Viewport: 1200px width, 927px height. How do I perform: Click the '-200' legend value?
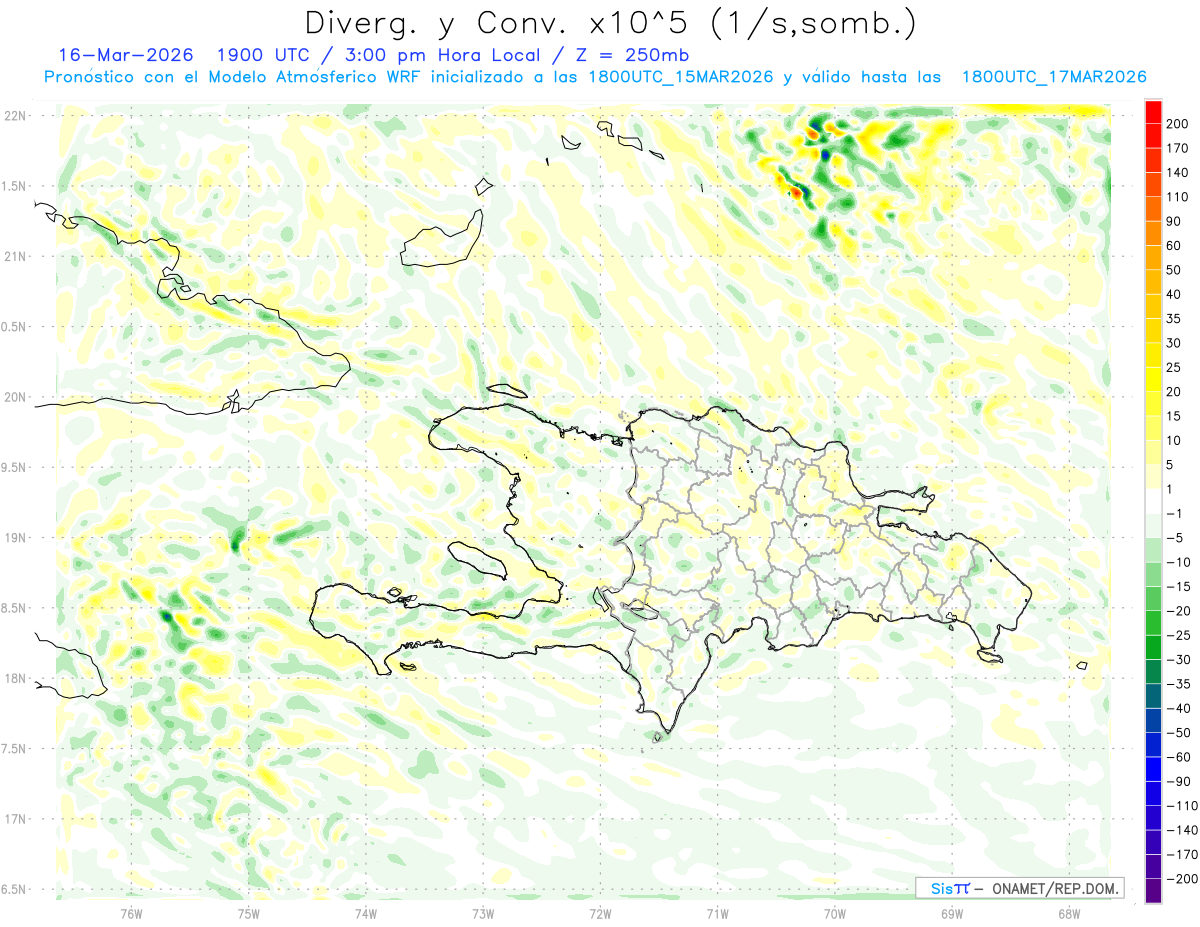(1182, 879)
